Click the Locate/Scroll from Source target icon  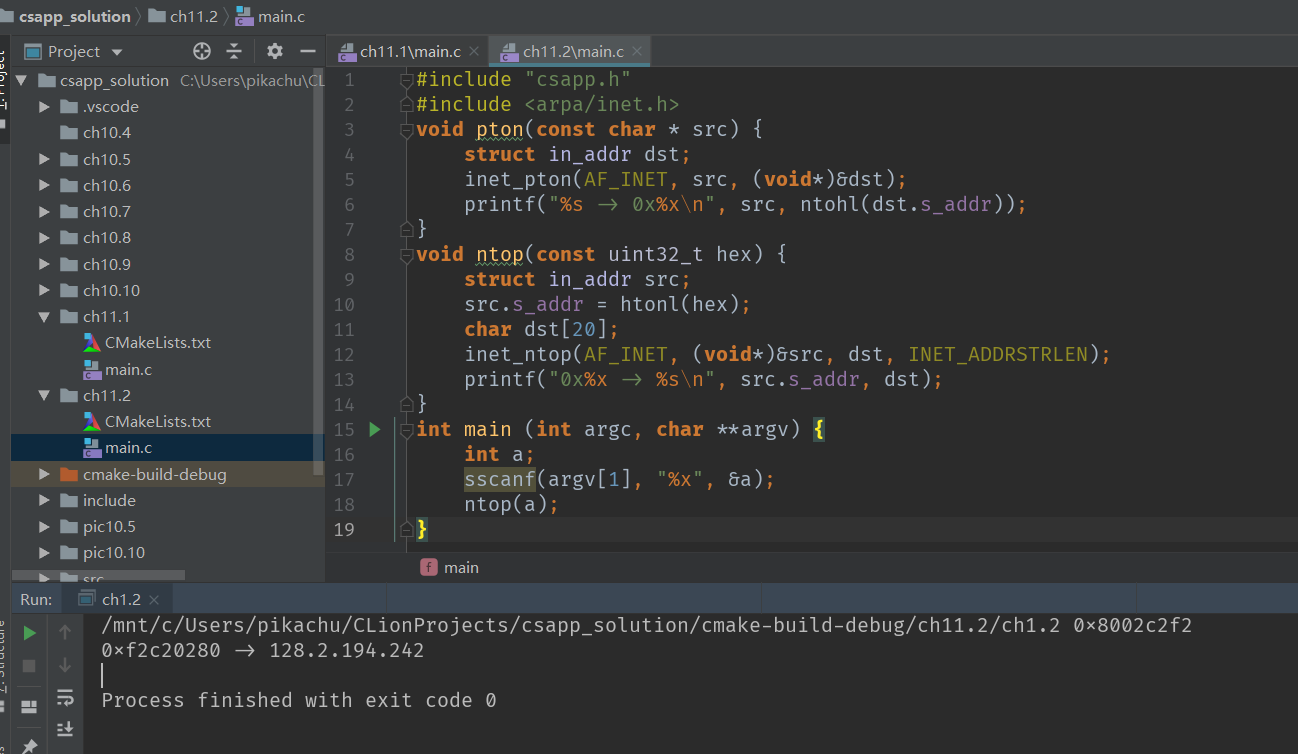tap(202, 51)
